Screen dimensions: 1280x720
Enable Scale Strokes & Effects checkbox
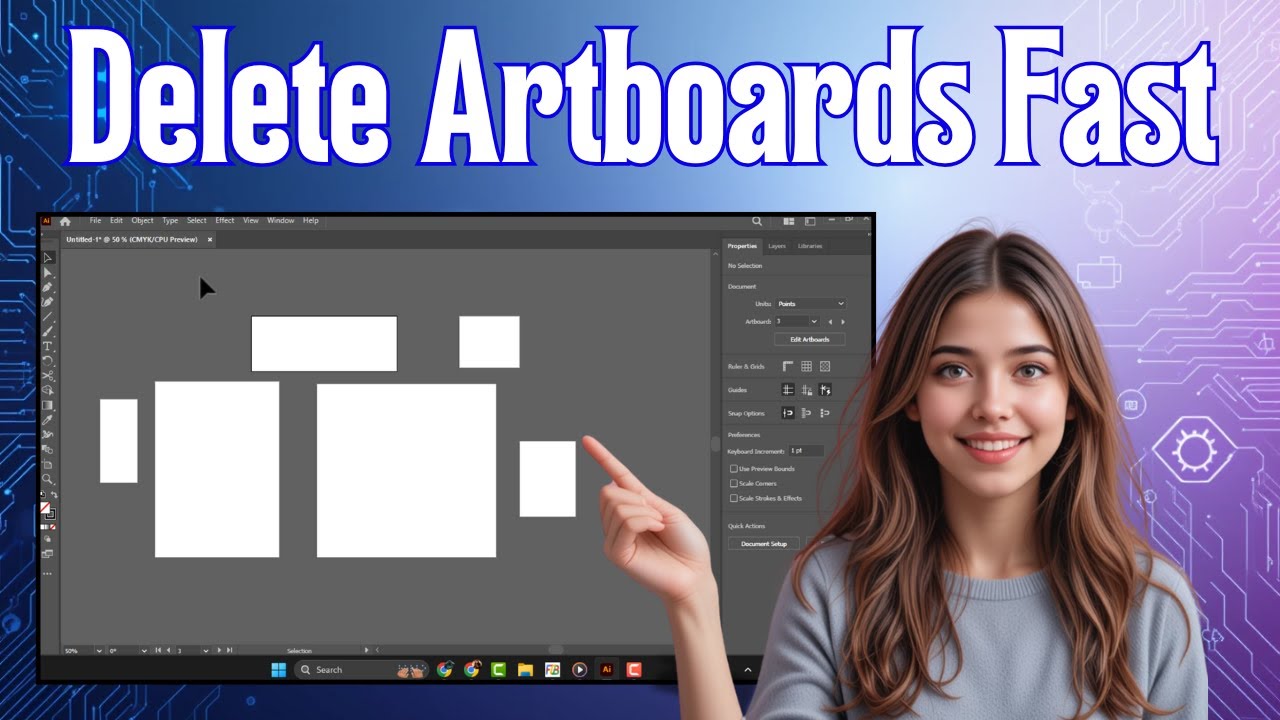coord(733,498)
